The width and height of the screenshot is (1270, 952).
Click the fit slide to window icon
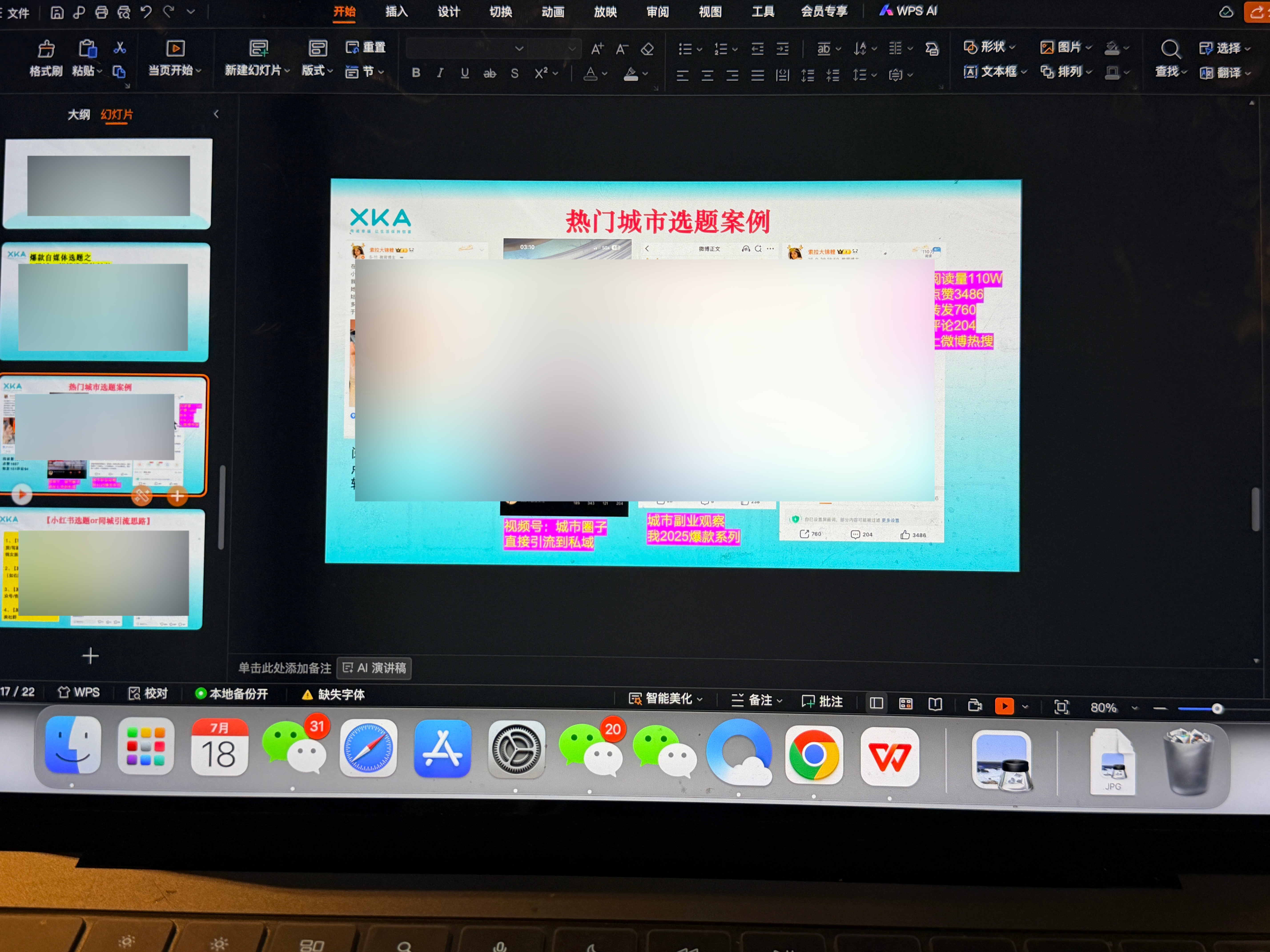click(1062, 706)
